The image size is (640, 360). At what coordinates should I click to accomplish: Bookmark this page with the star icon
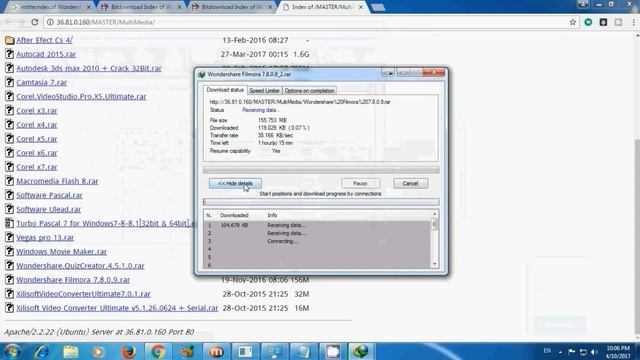(573, 22)
